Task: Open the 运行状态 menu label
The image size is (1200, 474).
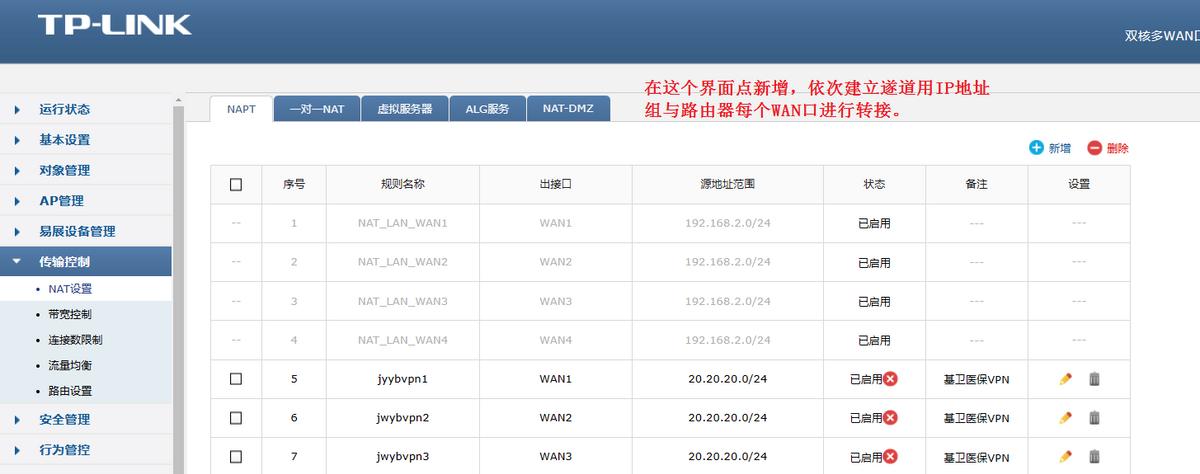Action: click(64, 109)
